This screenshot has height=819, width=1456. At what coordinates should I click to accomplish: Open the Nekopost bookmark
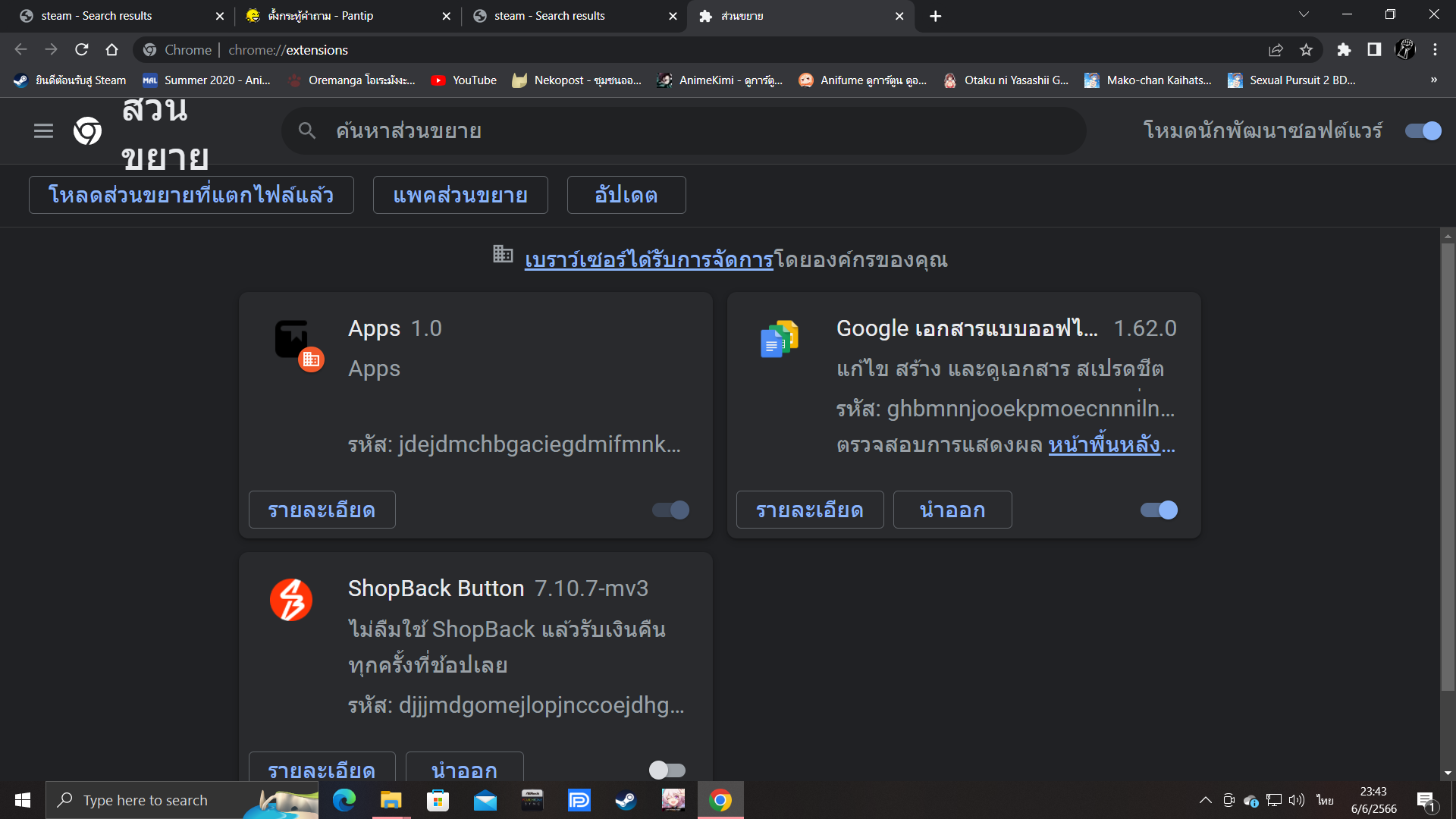[x=576, y=80]
